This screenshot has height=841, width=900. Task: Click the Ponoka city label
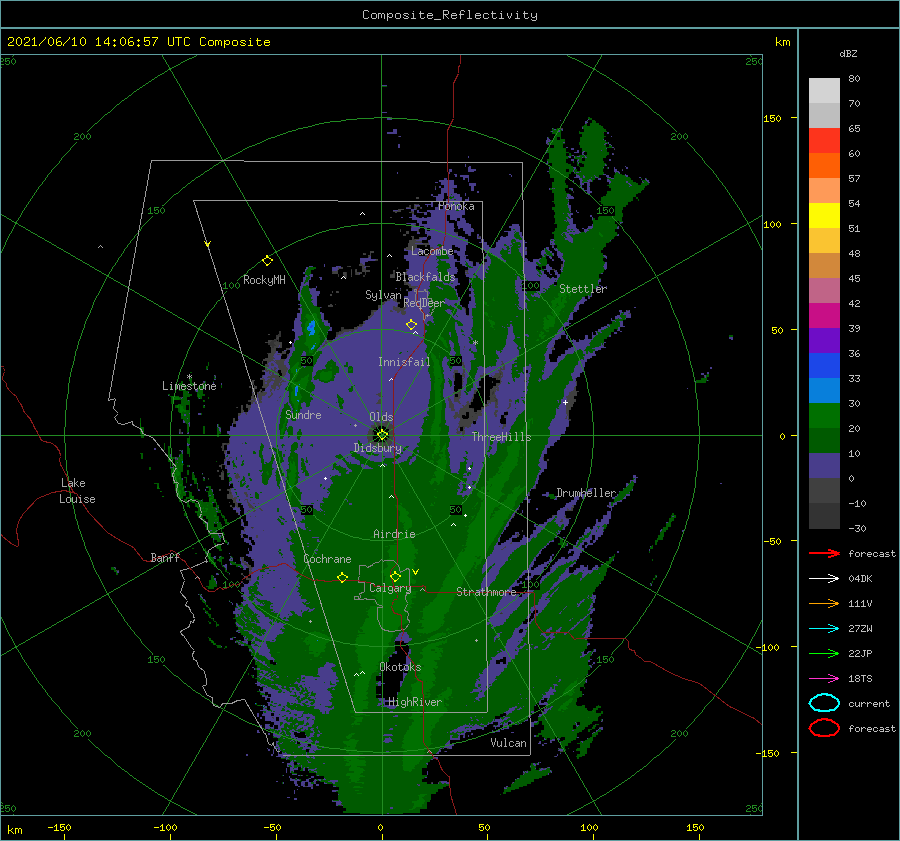[456, 206]
